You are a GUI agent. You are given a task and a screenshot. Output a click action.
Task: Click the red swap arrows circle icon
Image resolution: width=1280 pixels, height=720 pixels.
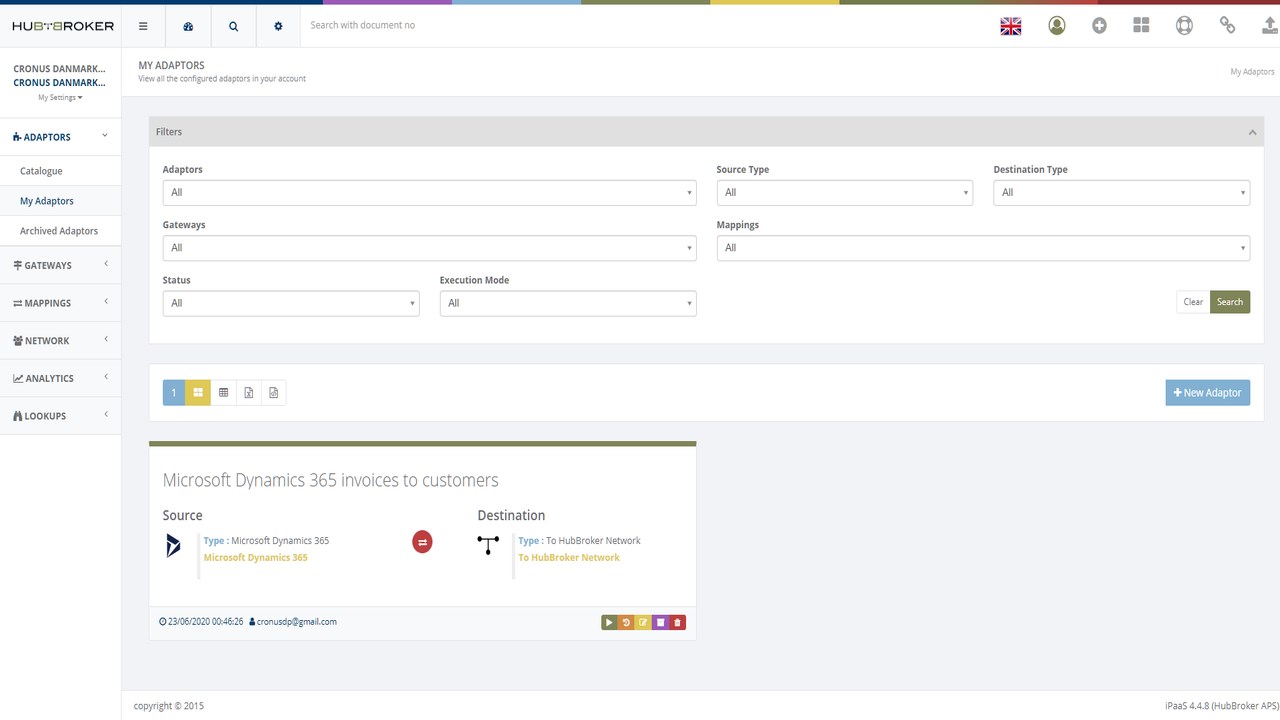coord(422,542)
